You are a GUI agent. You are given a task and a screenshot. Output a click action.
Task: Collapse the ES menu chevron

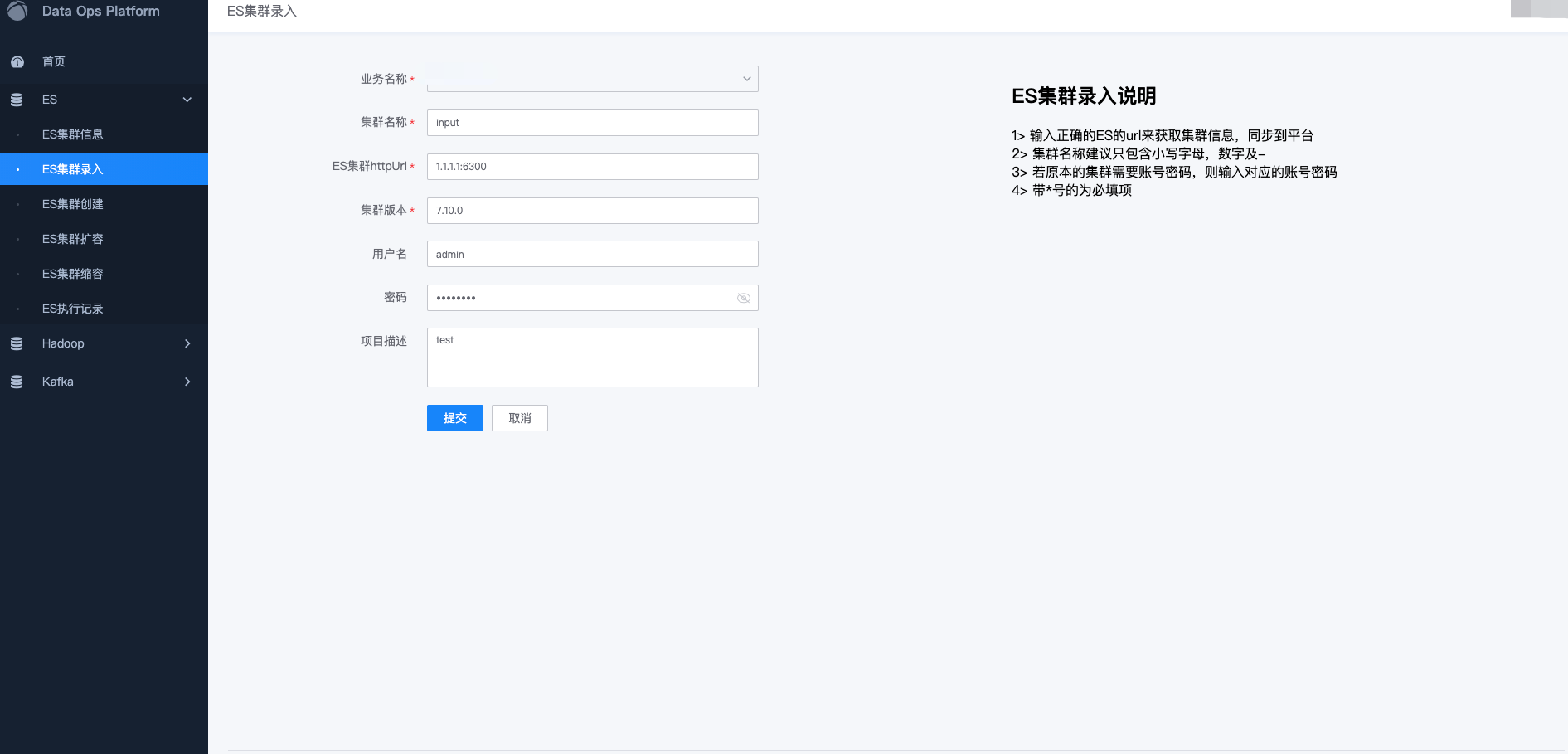[x=187, y=100]
